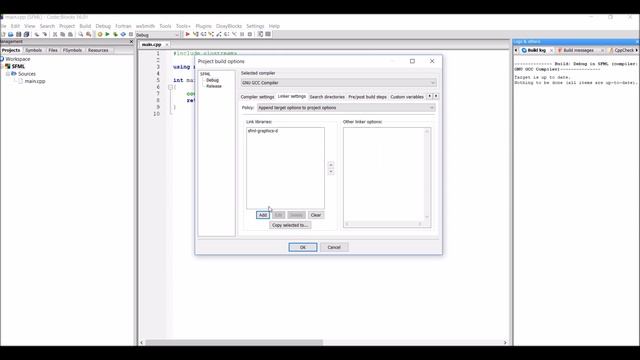Open the Selected compiler dropdown
The image size is (640, 360).
click(338, 83)
